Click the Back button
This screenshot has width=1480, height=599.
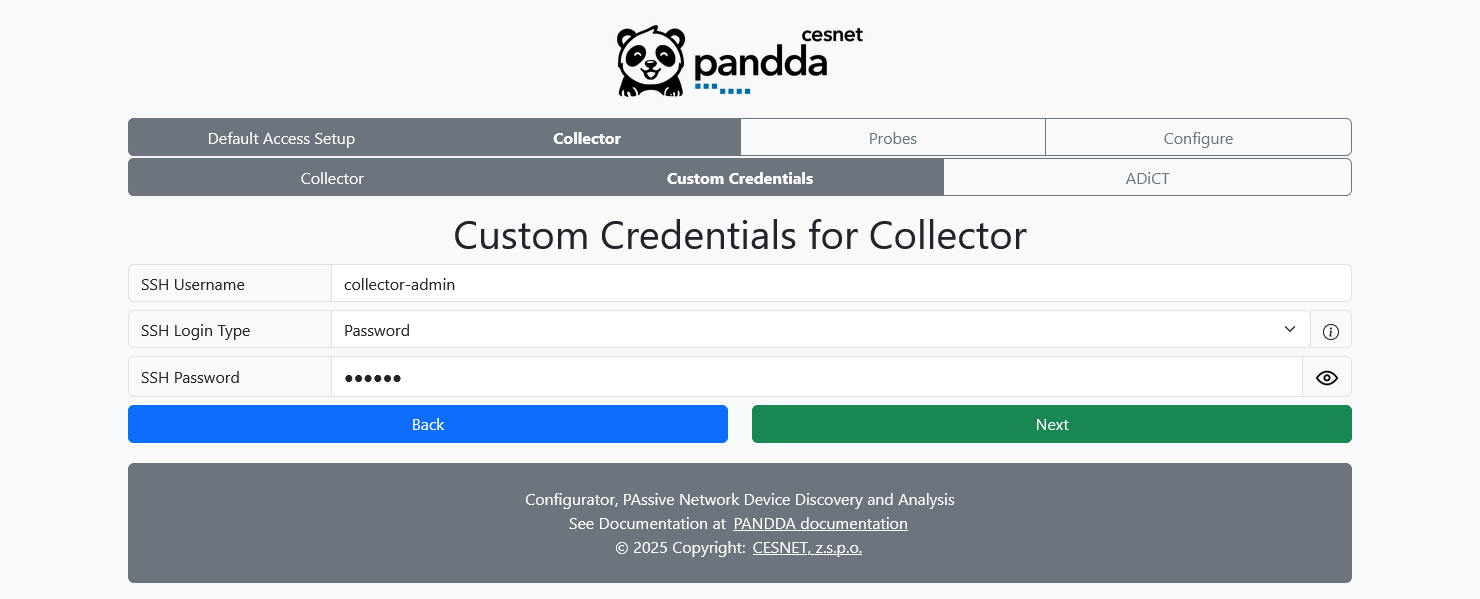coord(428,423)
